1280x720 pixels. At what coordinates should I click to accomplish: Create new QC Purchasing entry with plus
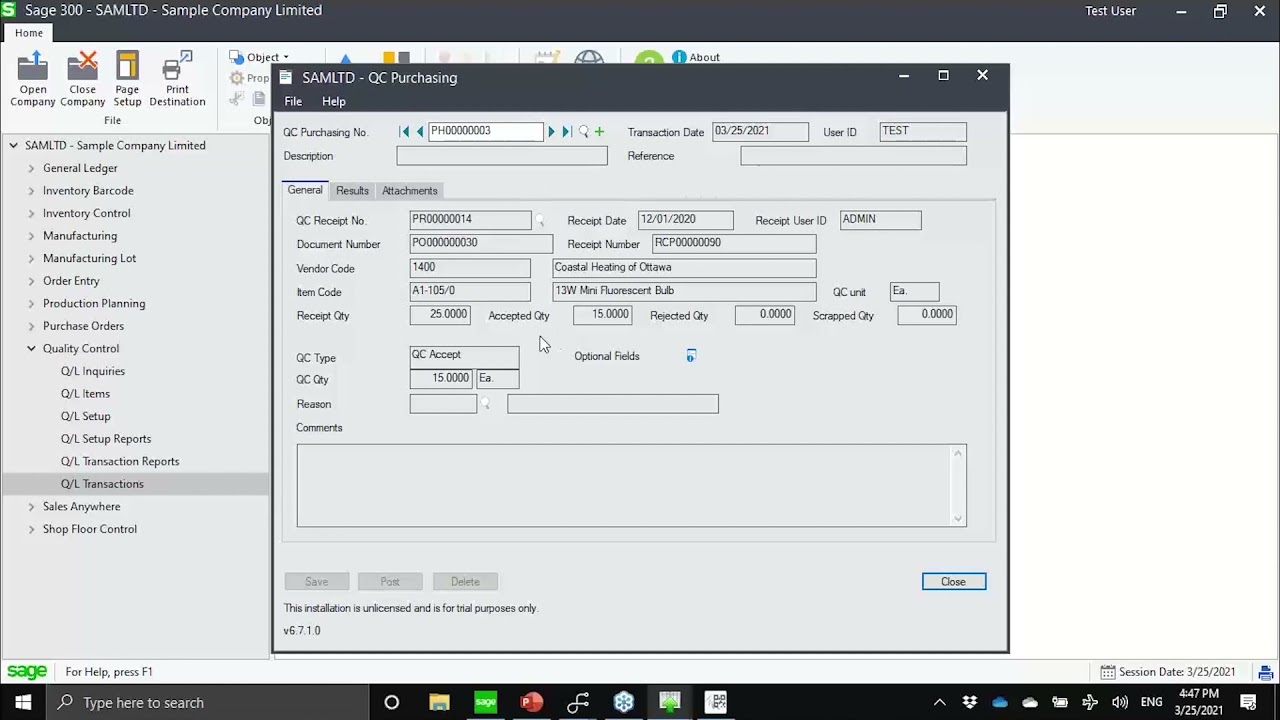599,132
